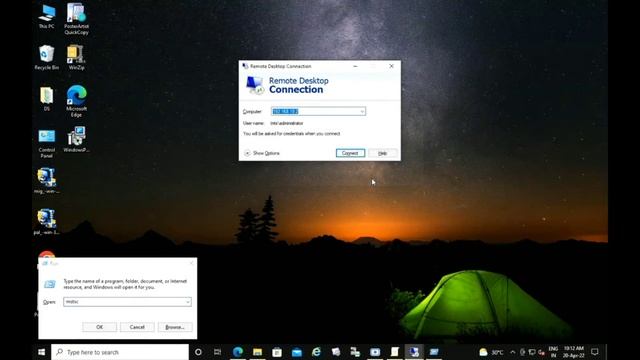
Task: Select the WindowsP... installer desktop icon
Action: [x=76, y=140]
